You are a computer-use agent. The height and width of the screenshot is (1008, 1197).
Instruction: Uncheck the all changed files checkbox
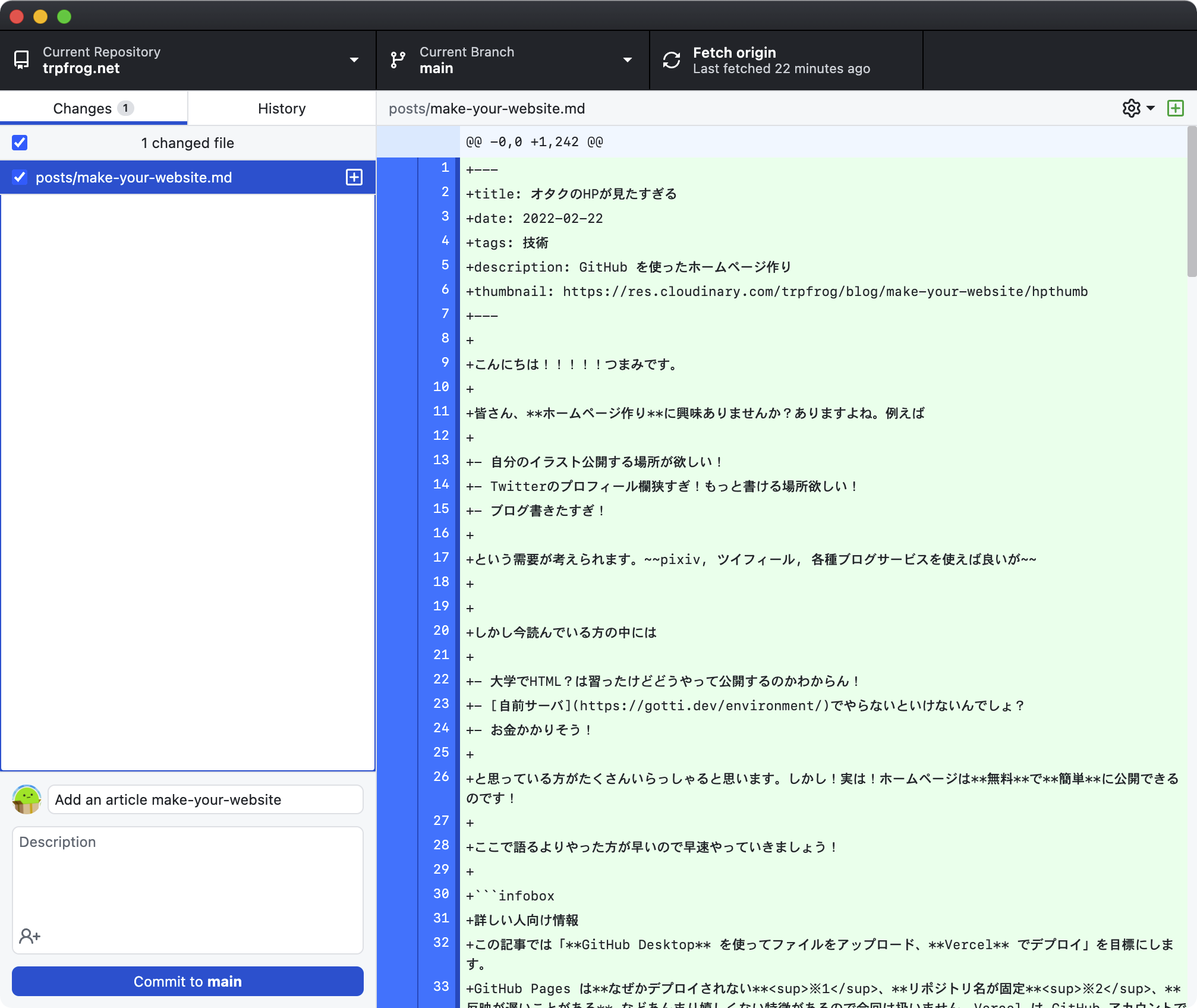coord(20,143)
